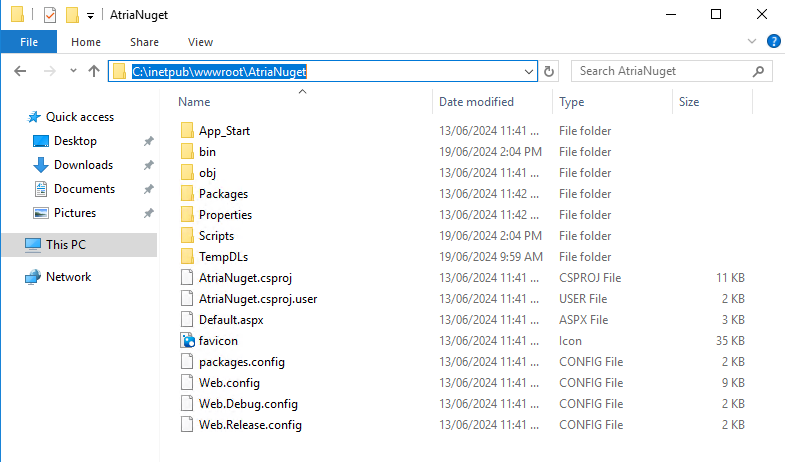Select the AtriaNuget.csproj.user file name
Screen dimensions: 785x462
point(258,299)
